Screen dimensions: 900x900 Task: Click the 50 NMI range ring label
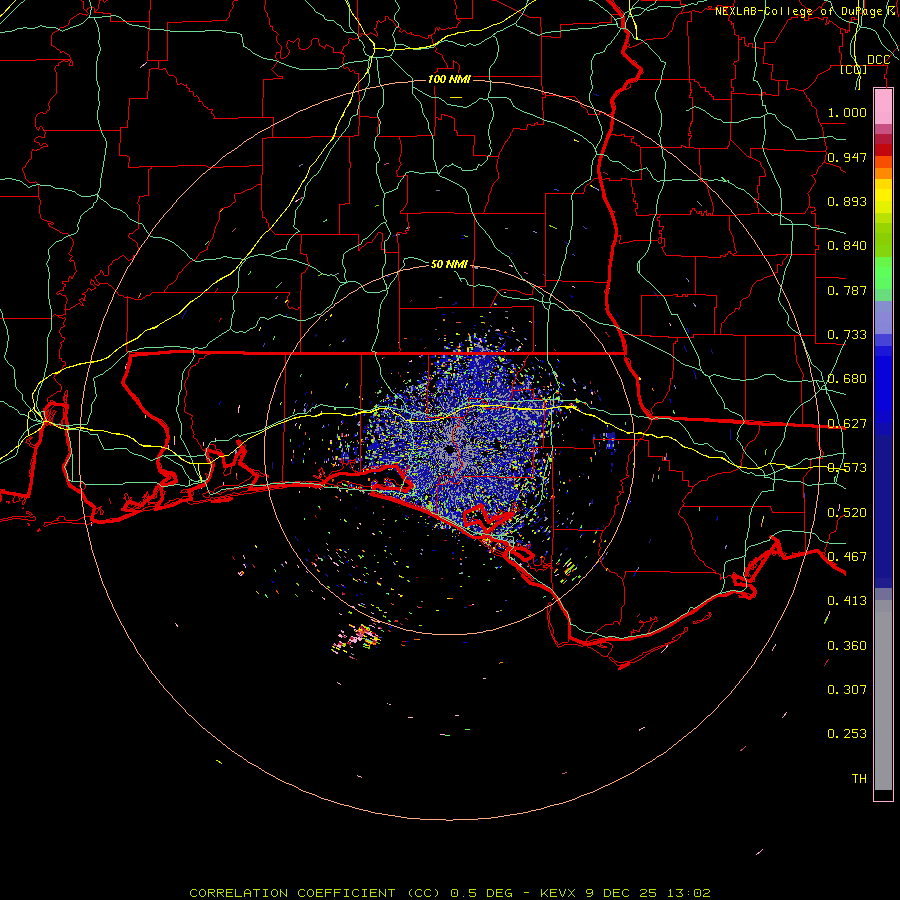click(449, 263)
